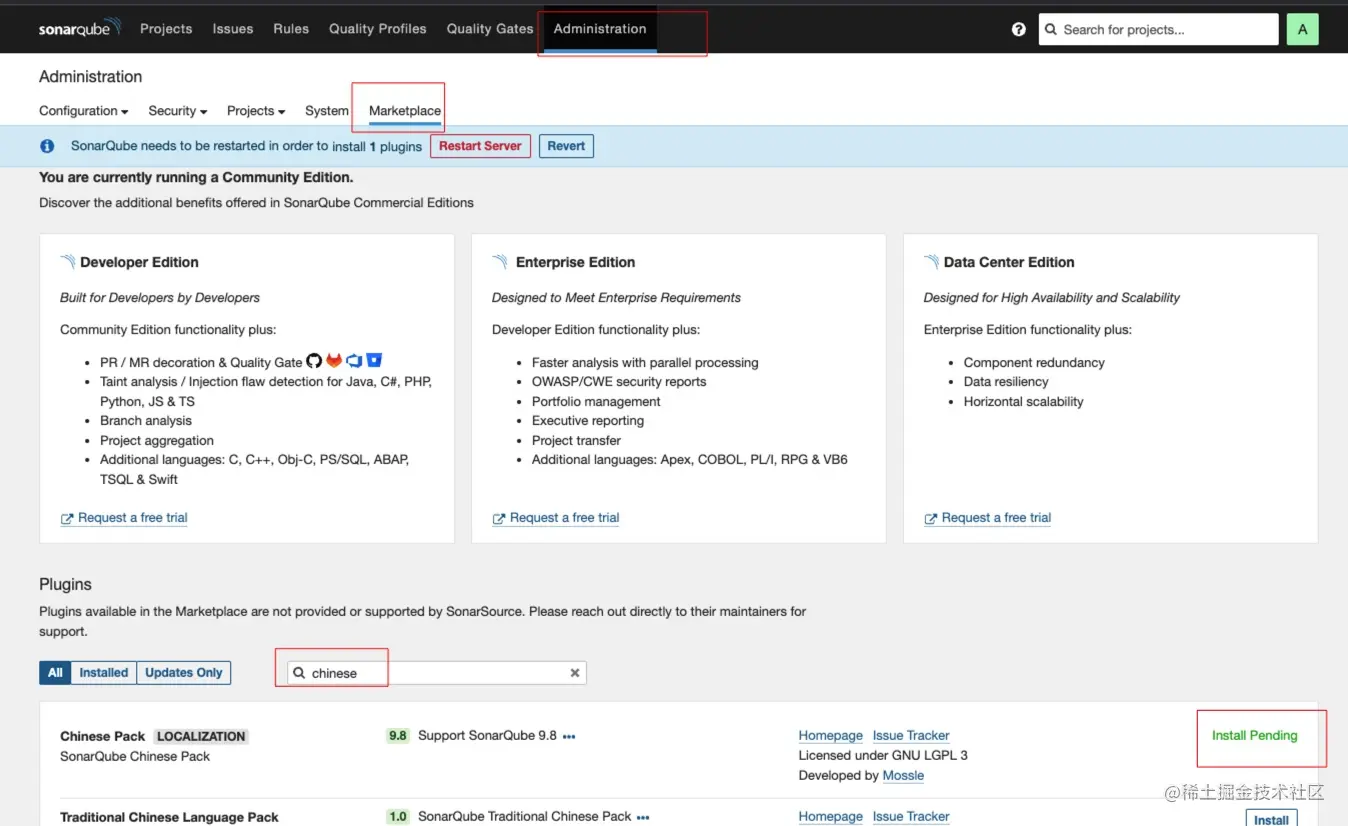Click the Restart Server button
Screen dimensions: 1348x826
(x=480, y=146)
